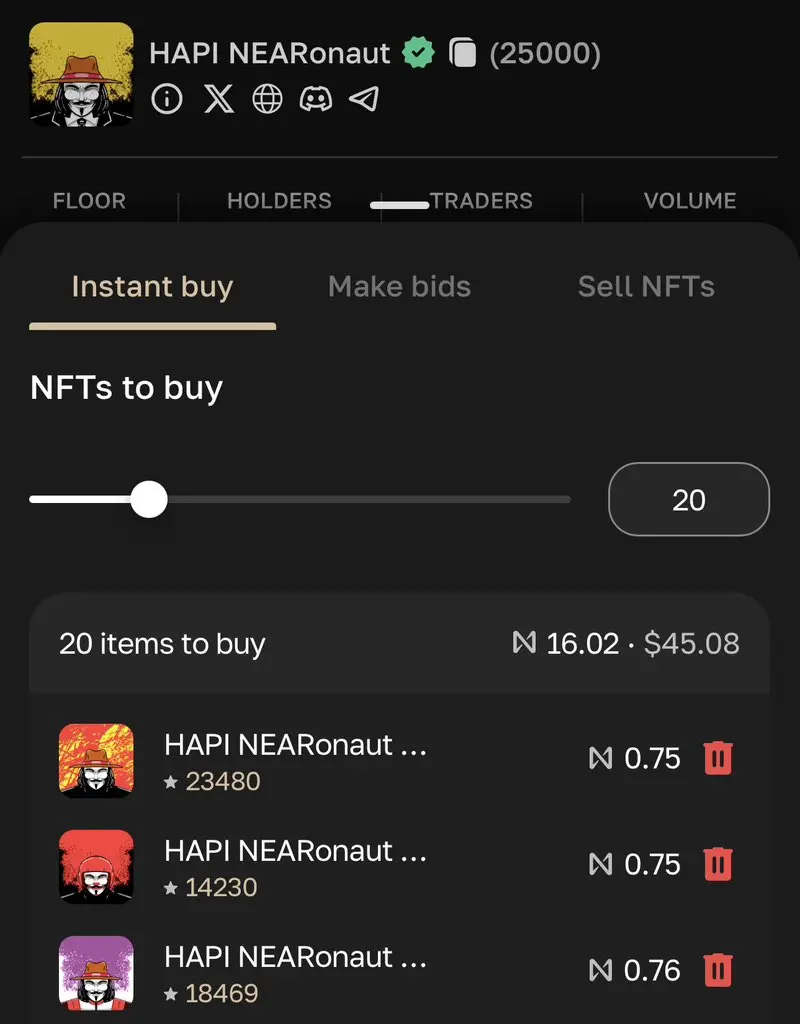Click the collection supply copy icon
Viewport: 800px width, 1024px height.
point(463,53)
